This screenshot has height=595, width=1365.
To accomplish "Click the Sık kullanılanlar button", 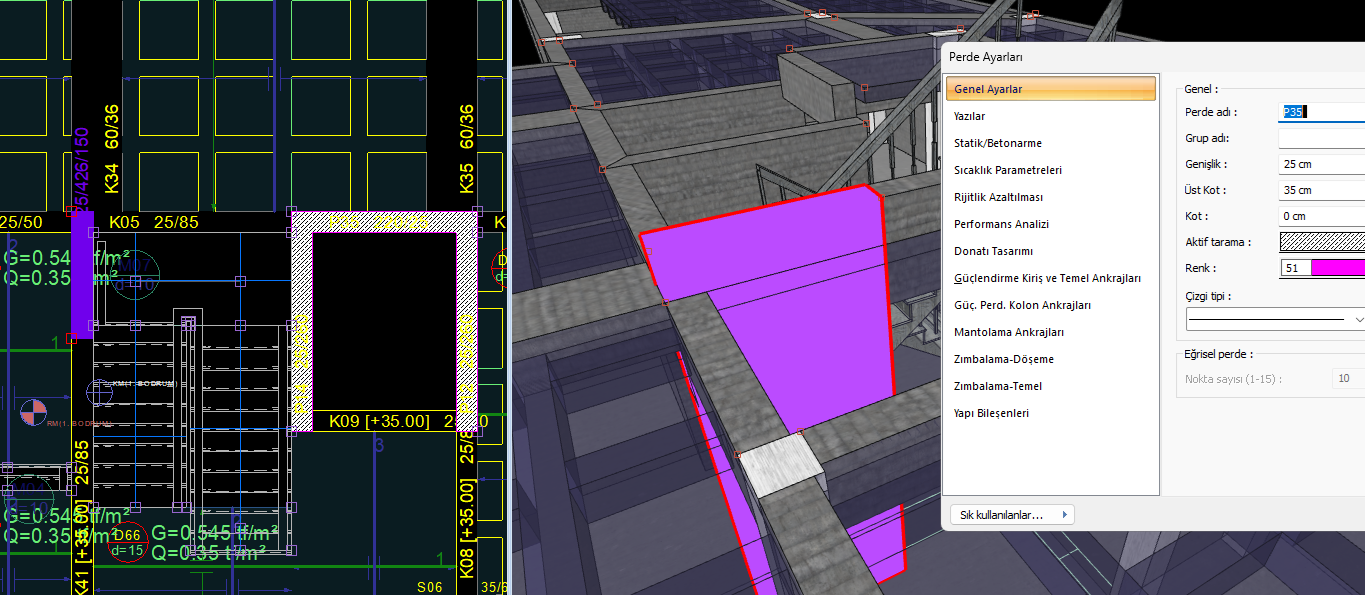I will 1011,515.
